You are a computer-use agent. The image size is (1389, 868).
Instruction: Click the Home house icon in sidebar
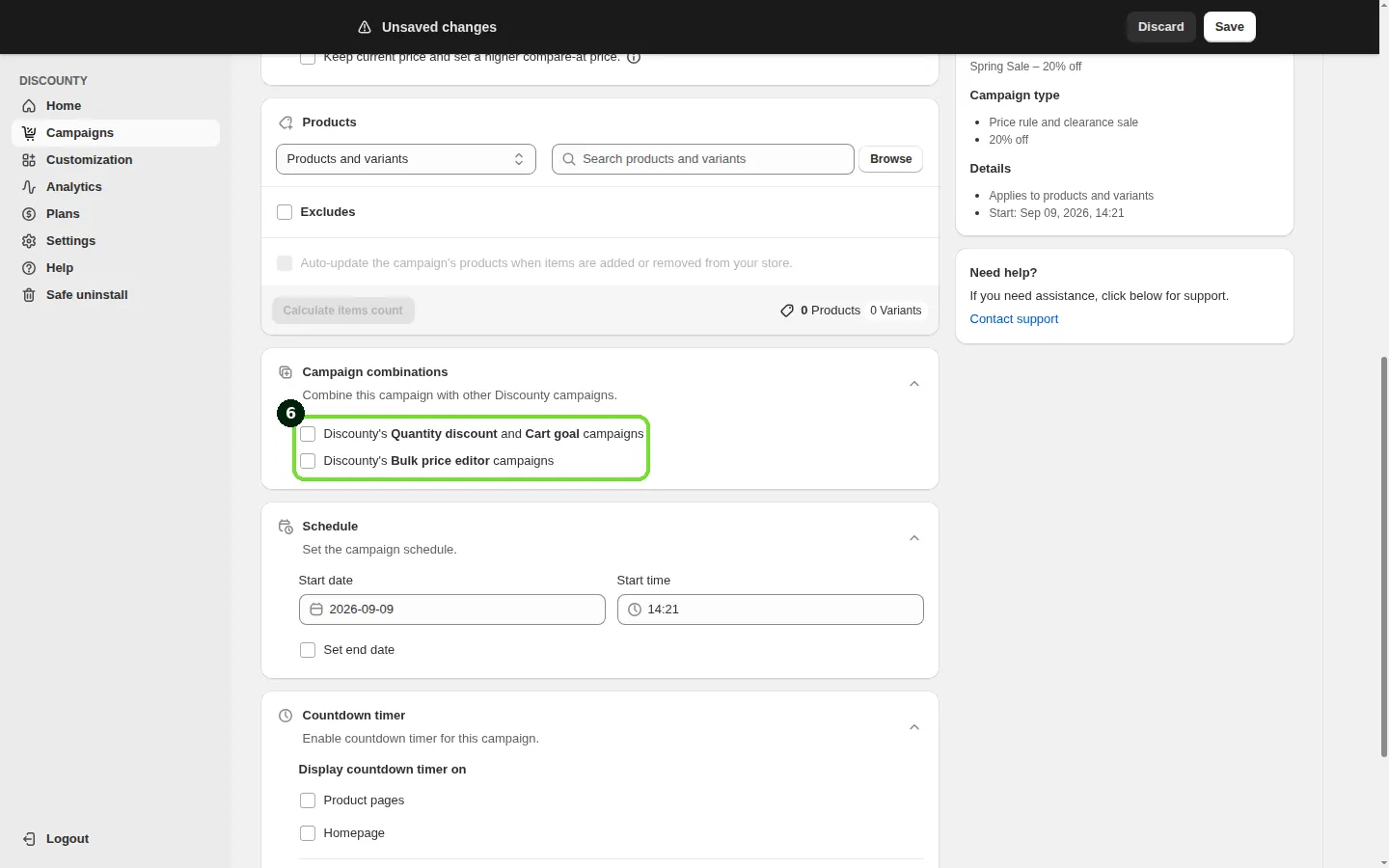click(29, 106)
